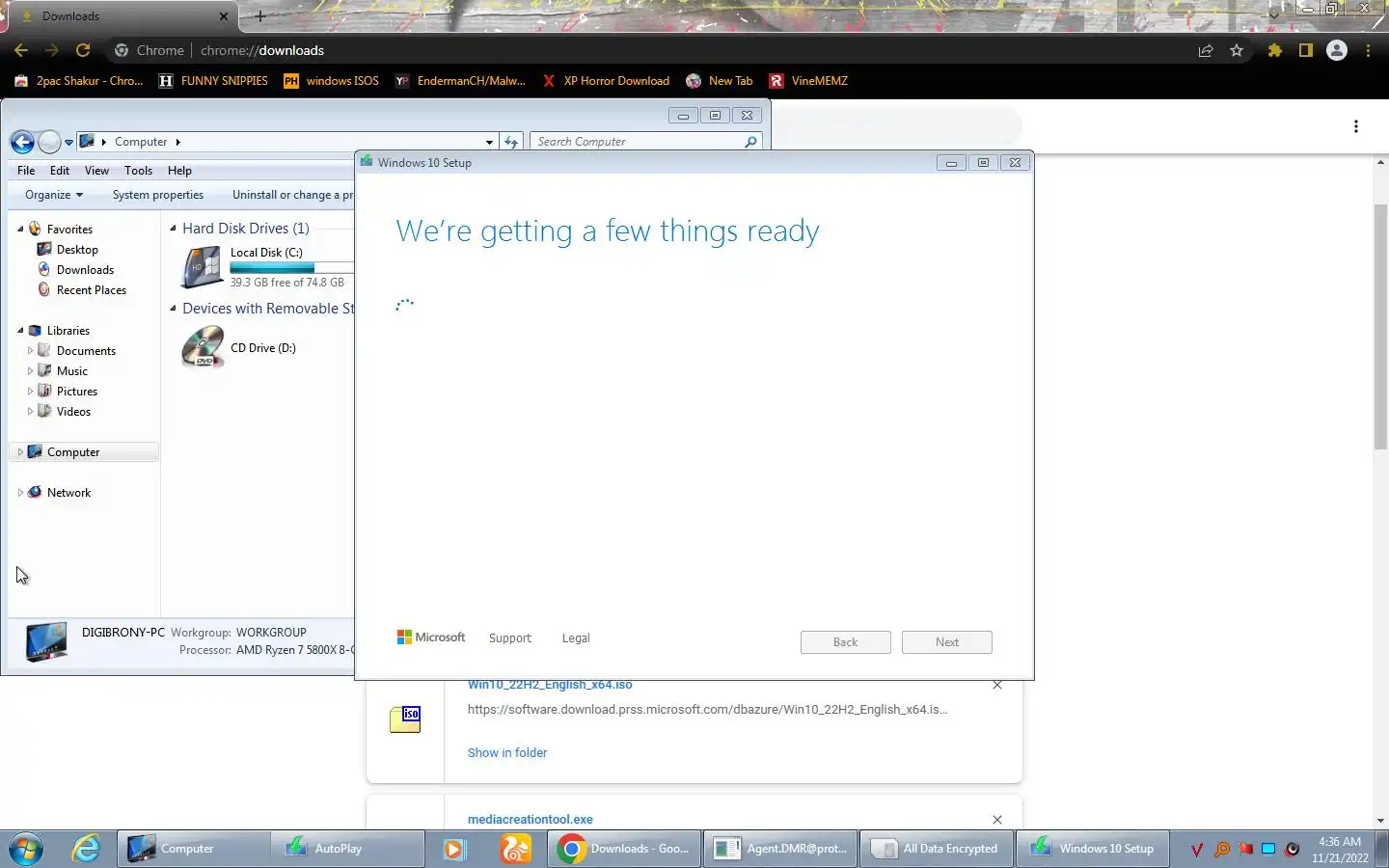Open Organize dropdown
Image resolution: width=1389 pixels, height=868 pixels.
pos(54,195)
